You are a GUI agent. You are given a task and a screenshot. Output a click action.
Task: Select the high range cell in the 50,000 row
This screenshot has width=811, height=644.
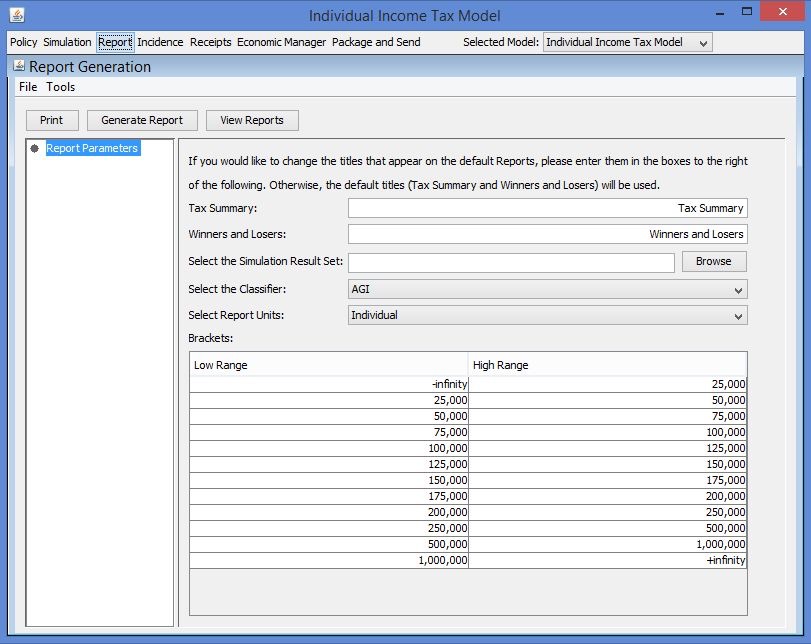(x=607, y=416)
